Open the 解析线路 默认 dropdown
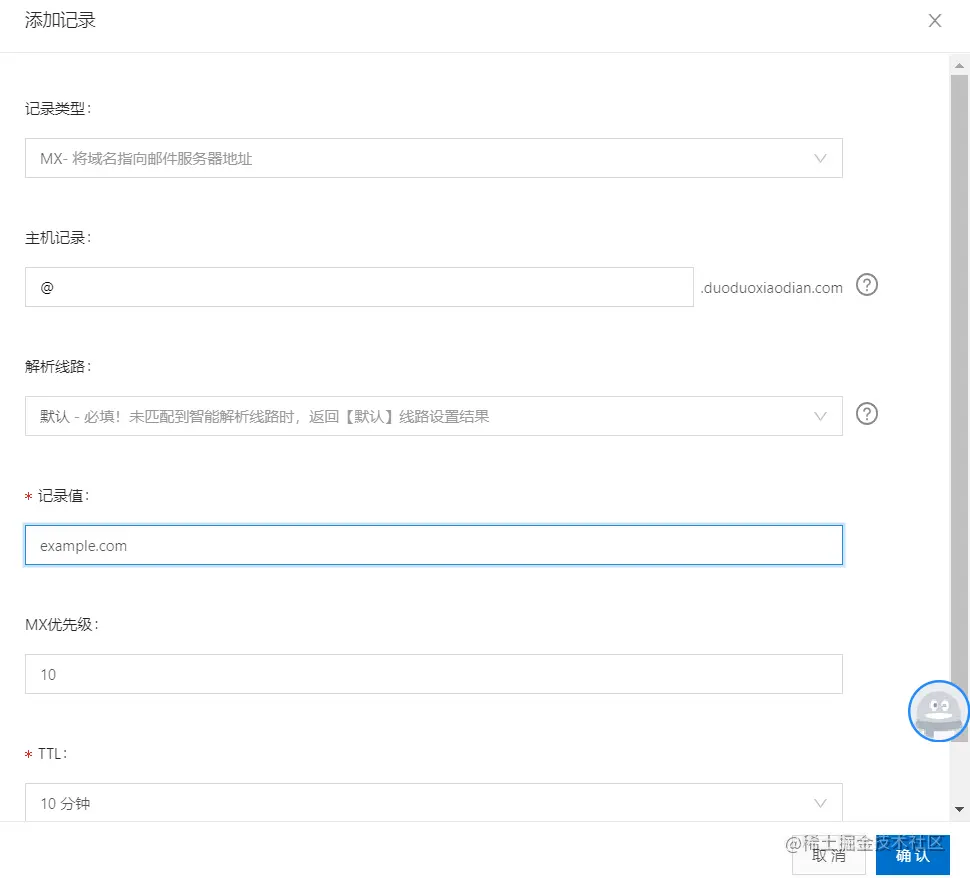 (x=434, y=416)
